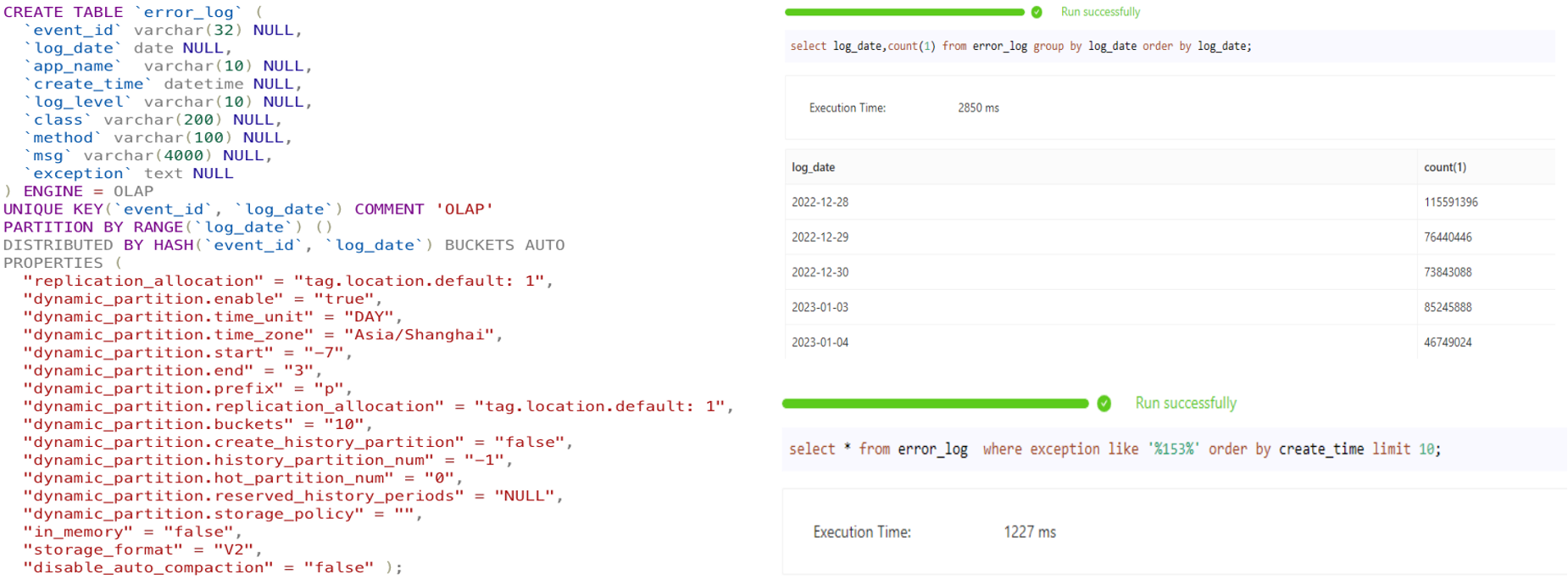Click the "dynamic_partition.time_unit" property line
1568x580 pixels.
(213, 316)
